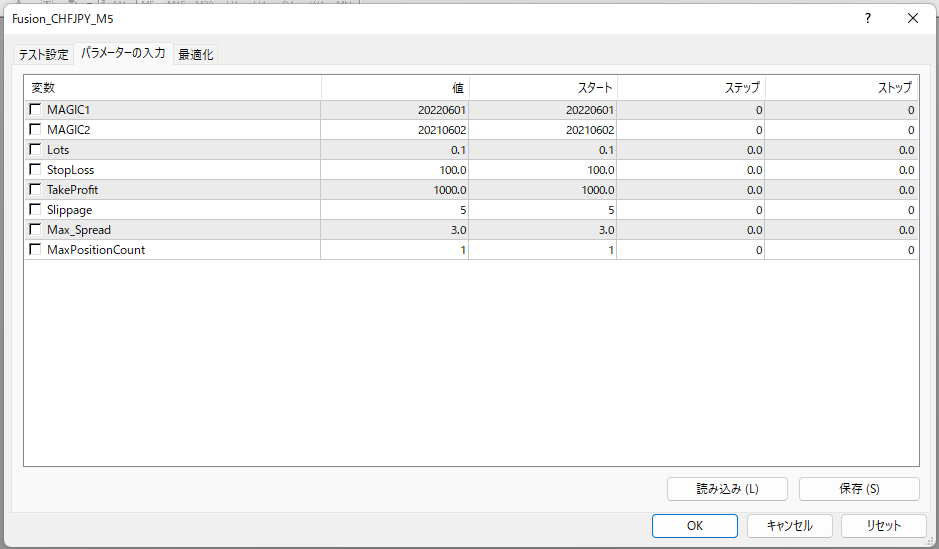Select the Lots start cell
The width and height of the screenshot is (939, 549).
(x=543, y=150)
